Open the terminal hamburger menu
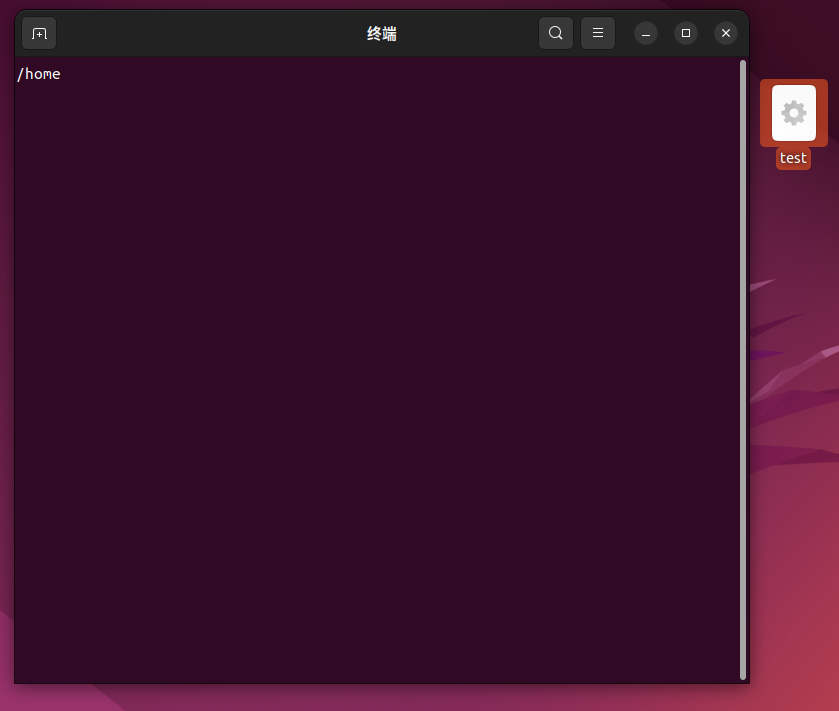The width and height of the screenshot is (839, 711). pos(598,33)
